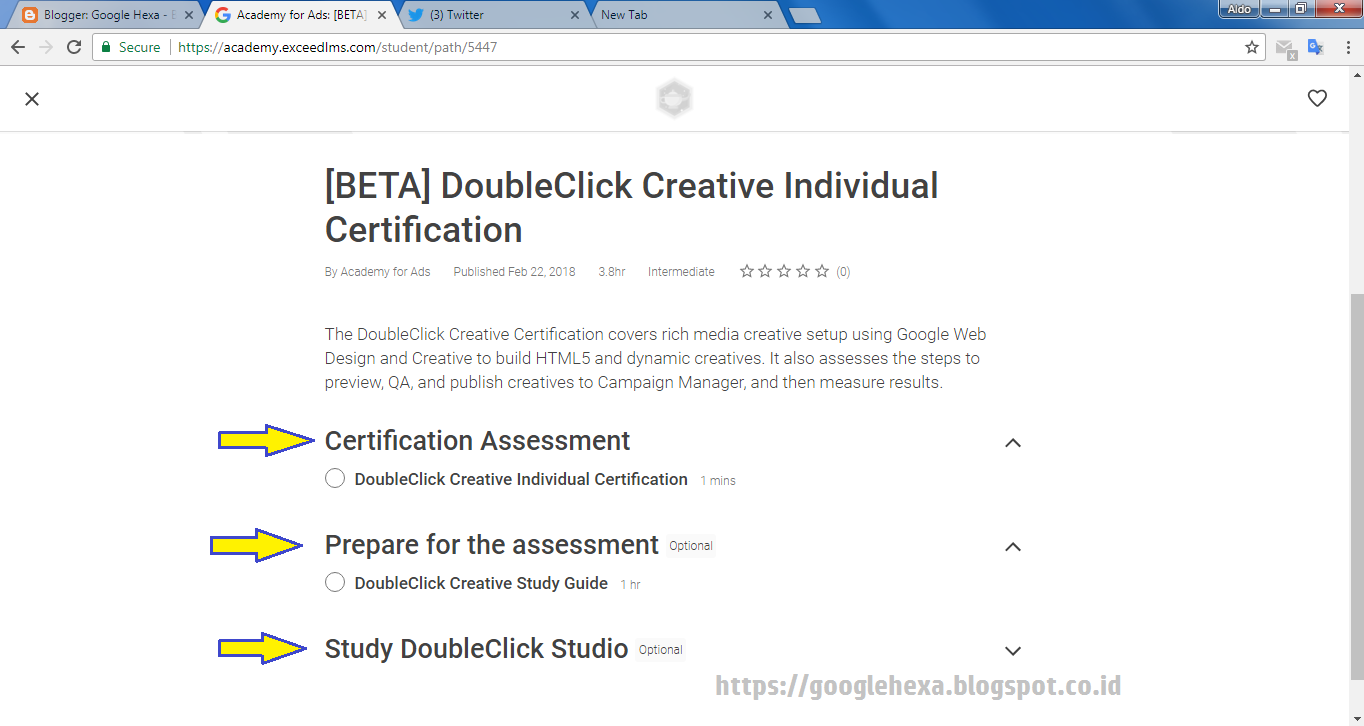
Task: Click the browser forward arrow
Action: 46,47
